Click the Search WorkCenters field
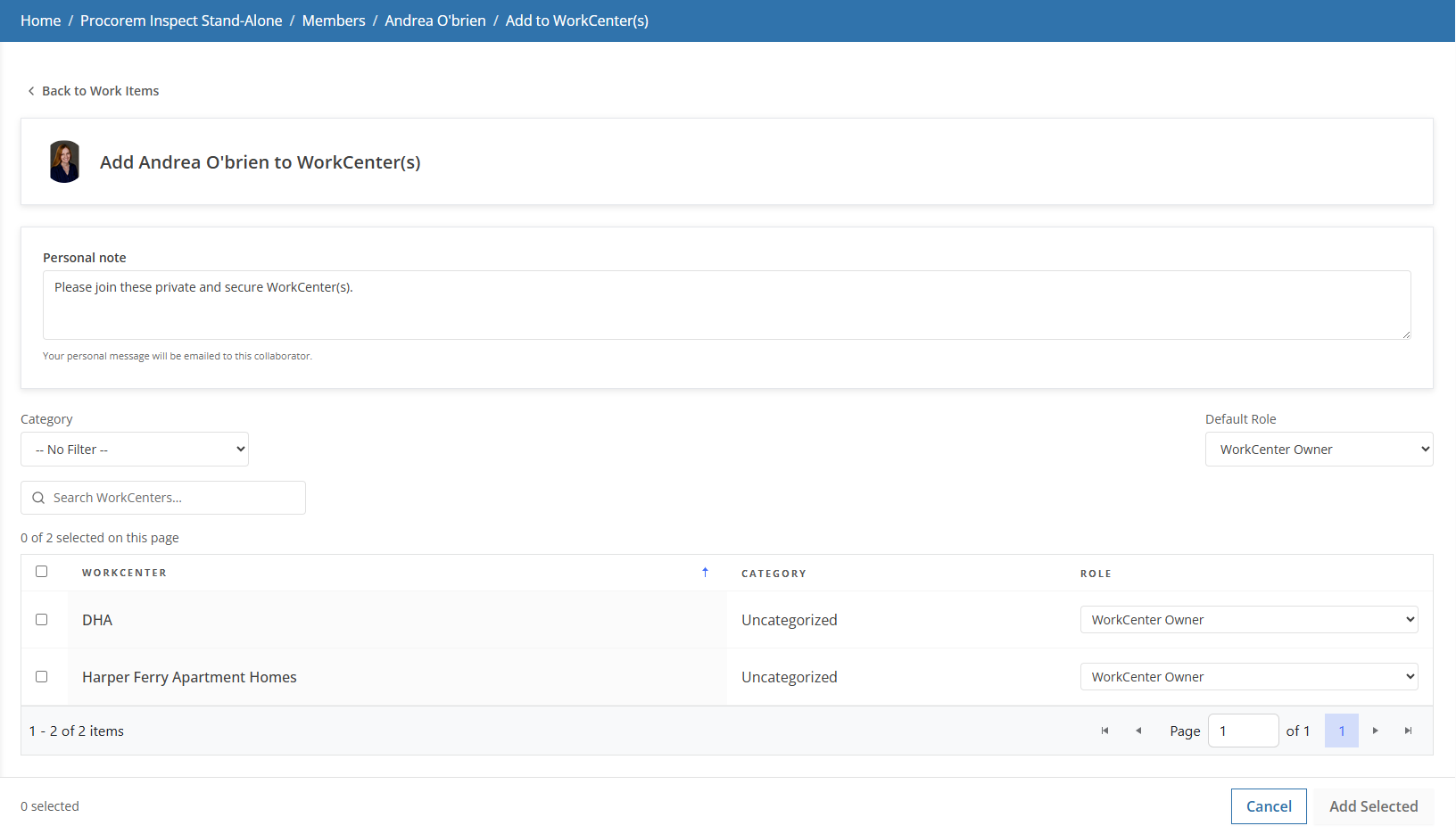 [x=163, y=498]
